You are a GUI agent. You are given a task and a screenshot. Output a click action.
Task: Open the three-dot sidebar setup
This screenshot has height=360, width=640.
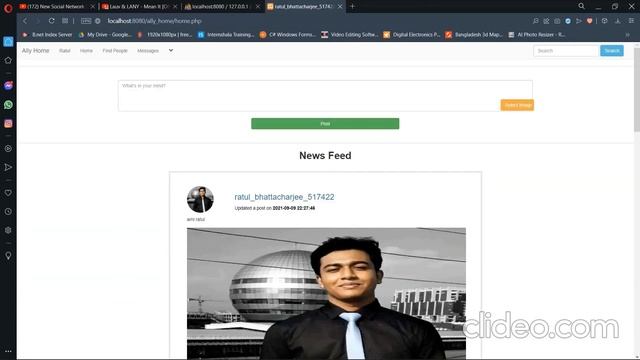pyautogui.click(x=8, y=351)
